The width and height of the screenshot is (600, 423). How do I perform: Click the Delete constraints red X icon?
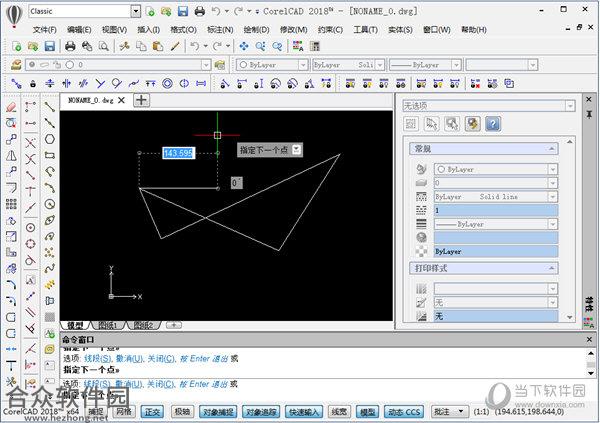coord(475,83)
